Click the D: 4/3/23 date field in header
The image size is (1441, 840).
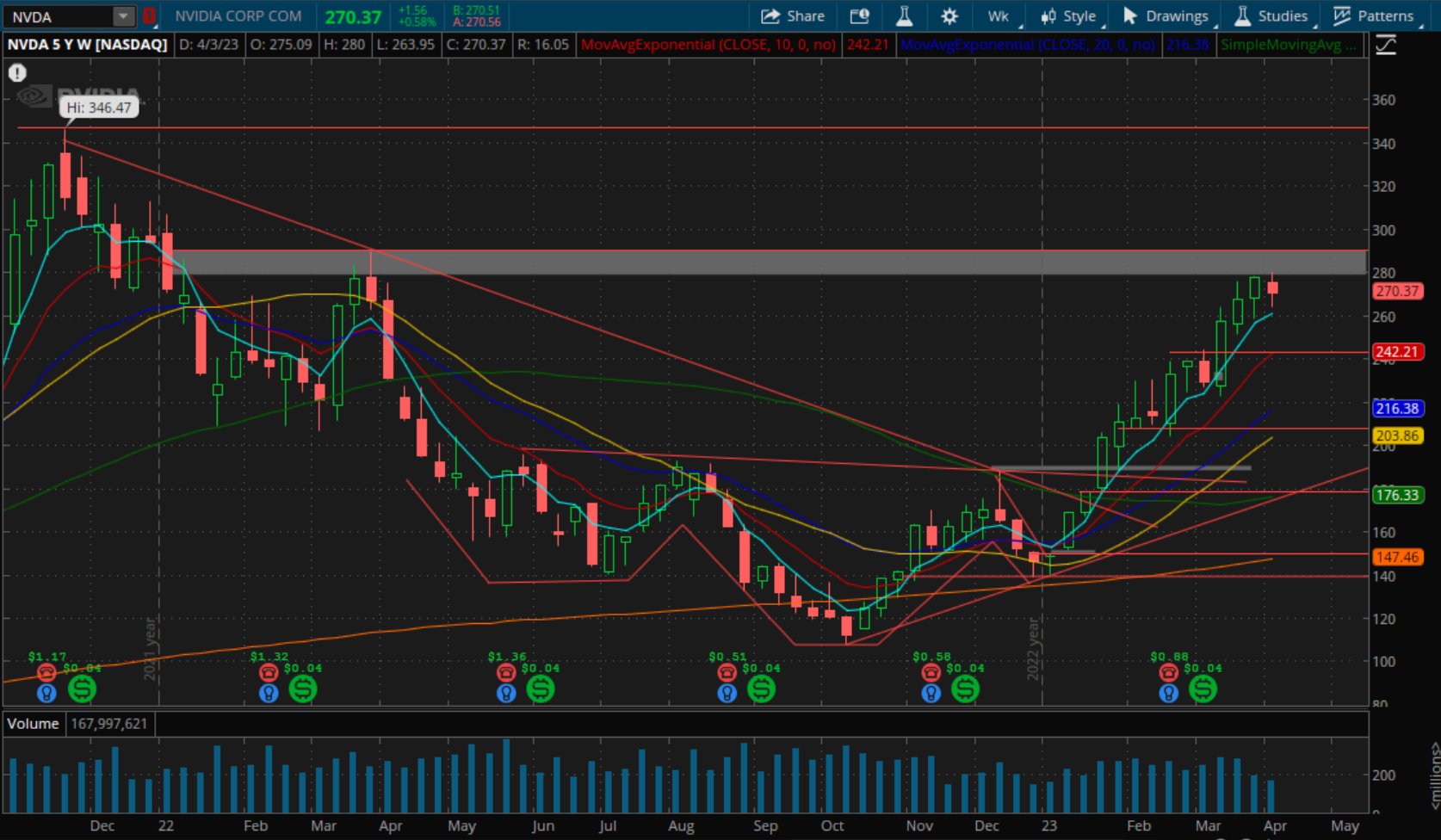click(x=208, y=45)
